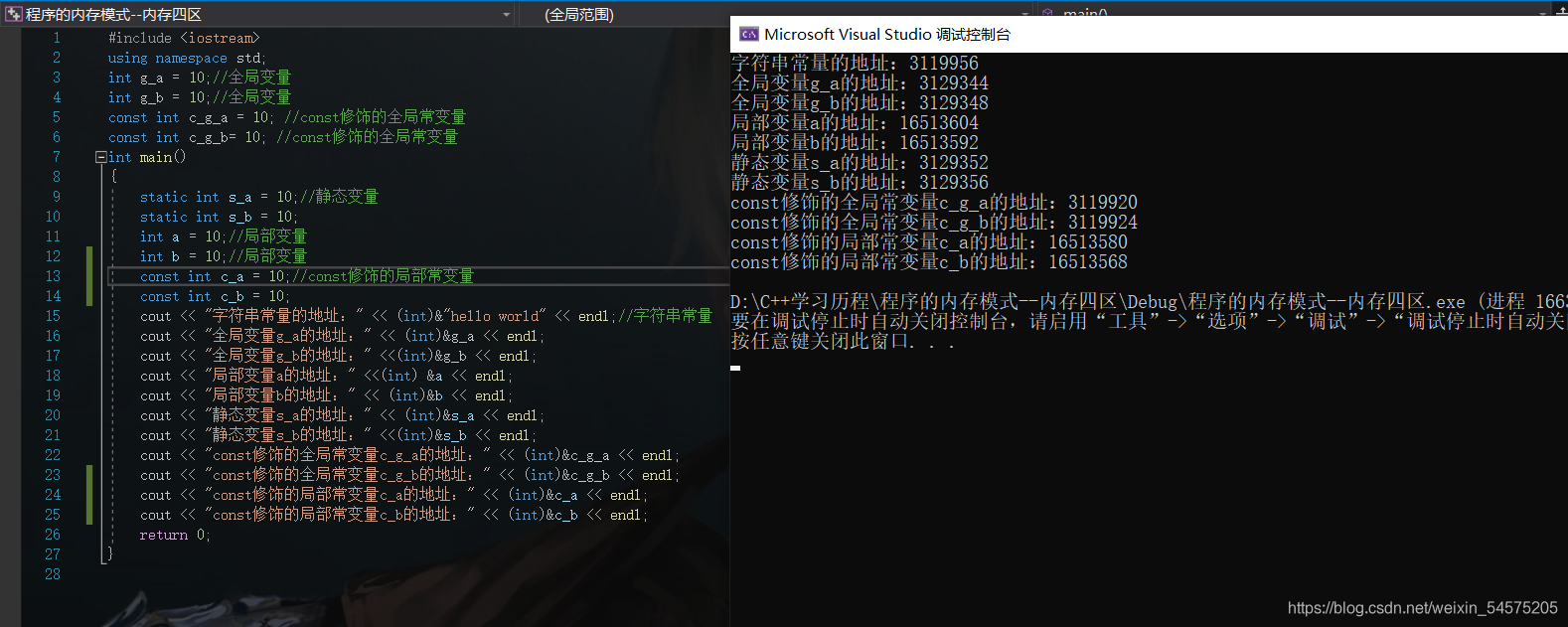Click the console hint line 要在调试停止时自动关闭控制台

tap(1149, 321)
